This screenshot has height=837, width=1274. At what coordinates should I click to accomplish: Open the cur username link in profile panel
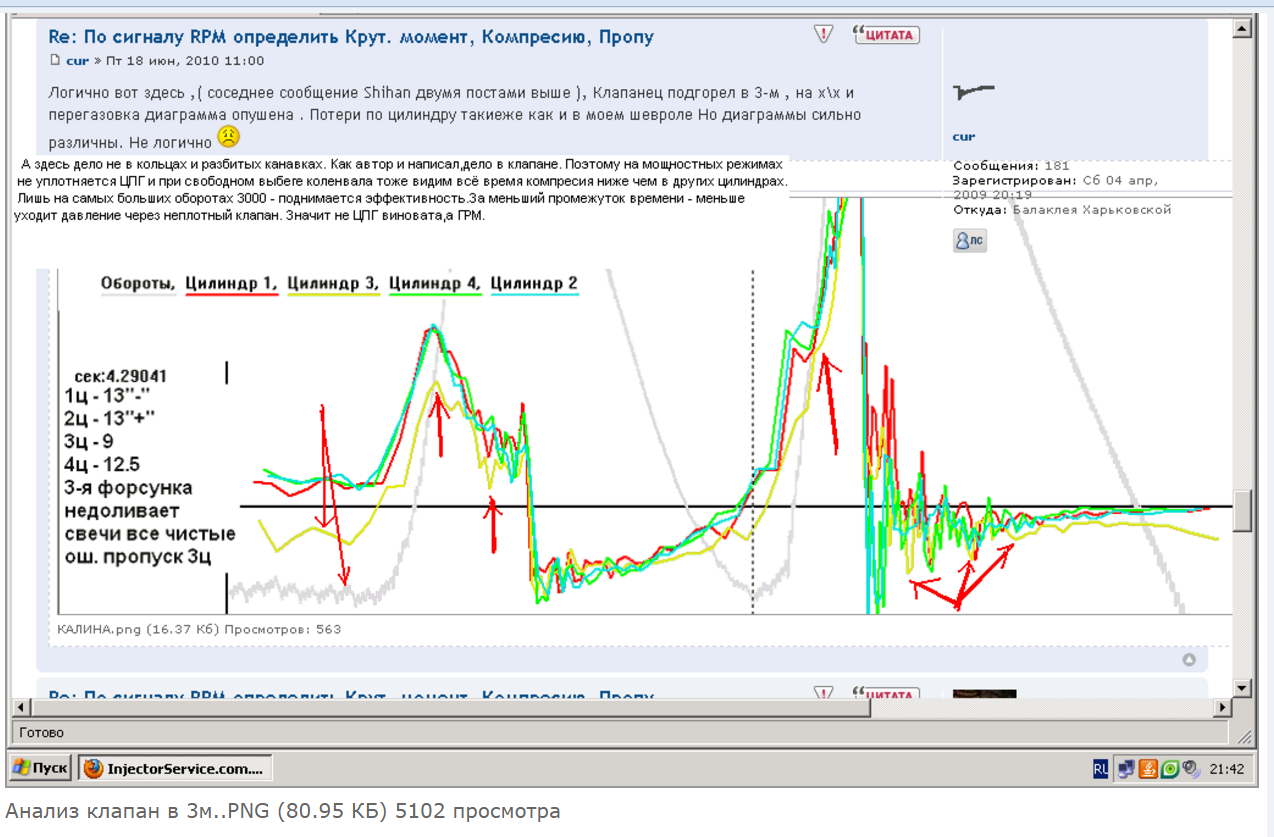[x=964, y=136]
